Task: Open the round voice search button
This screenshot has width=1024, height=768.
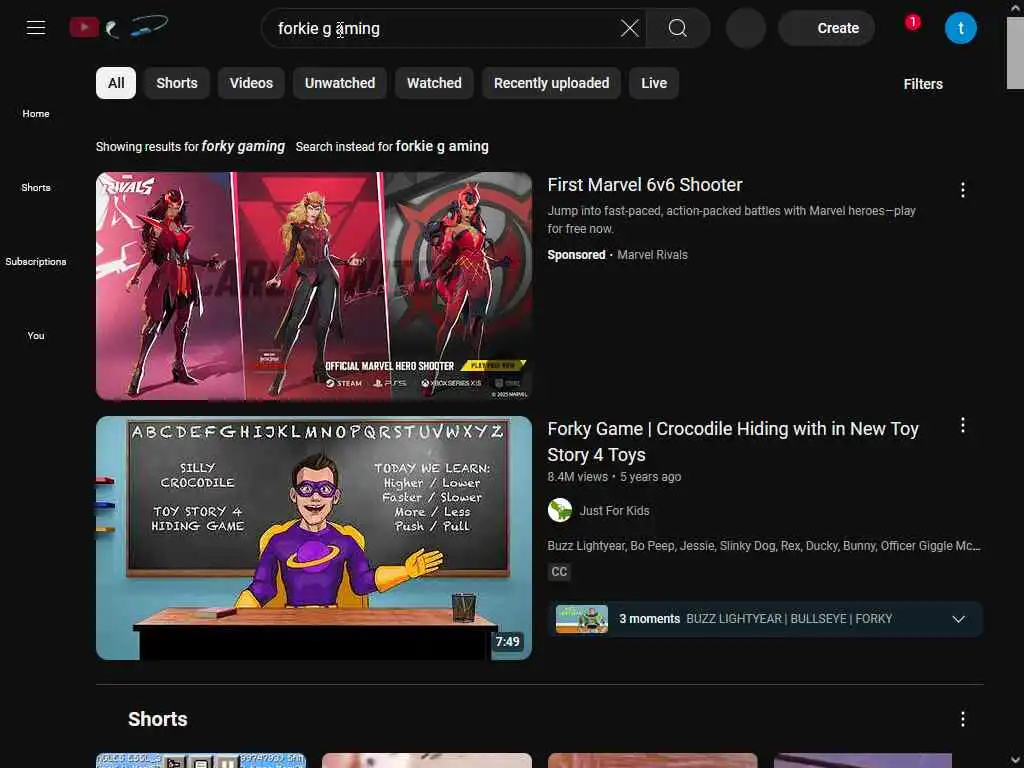Action: [746, 28]
